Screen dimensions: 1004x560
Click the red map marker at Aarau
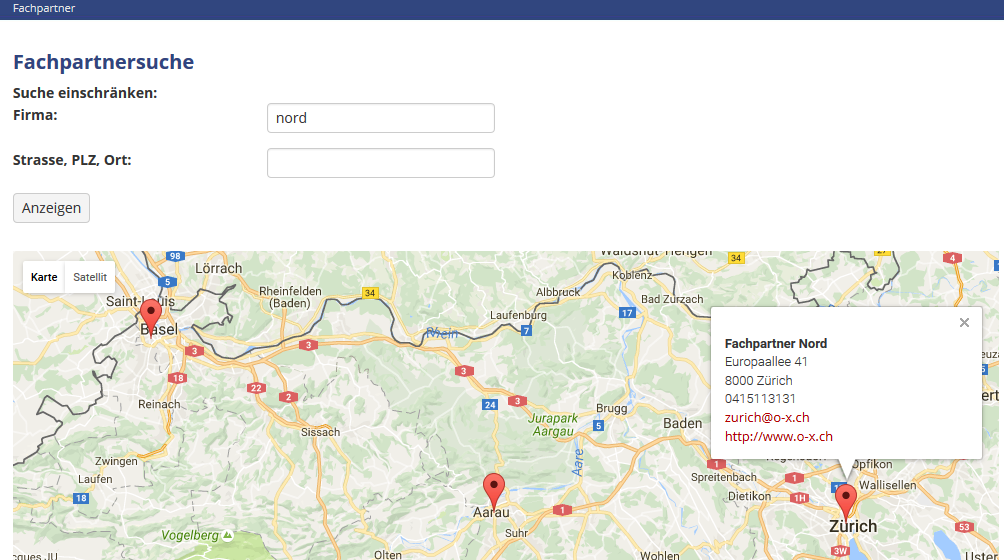click(x=494, y=490)
